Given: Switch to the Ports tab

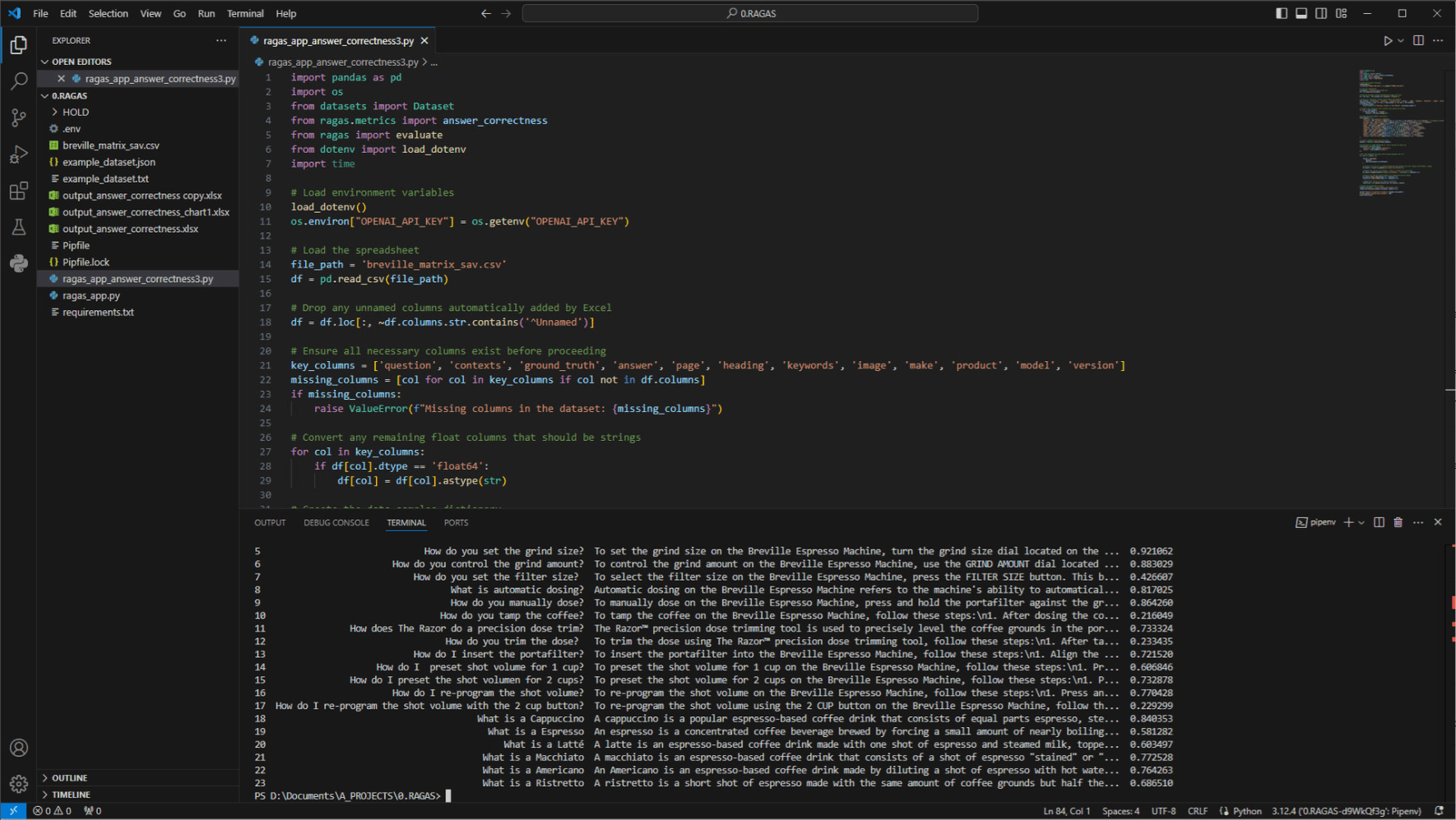Looking at the screenshot, I should [456, 523].
